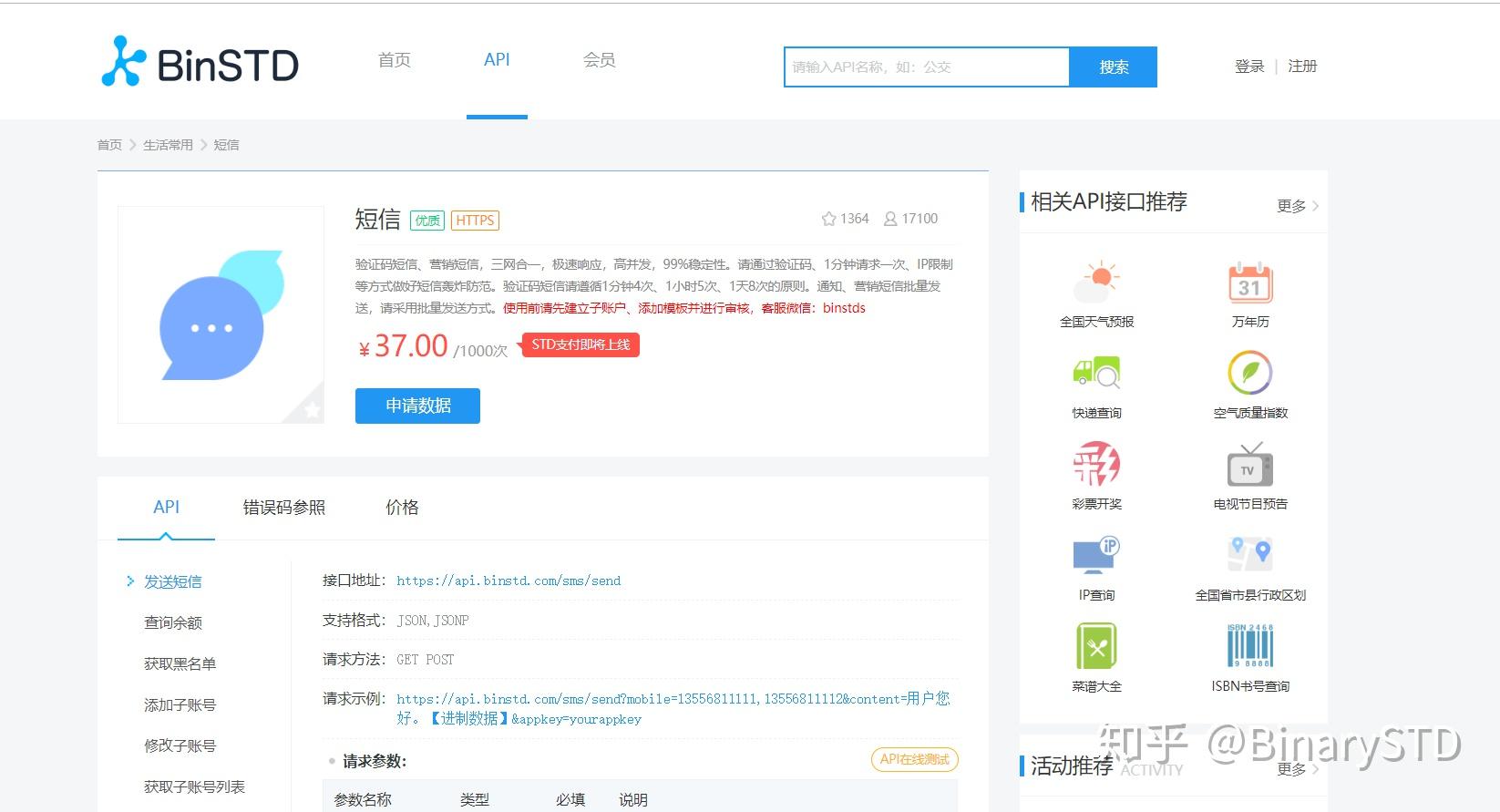Open the 菜谱大全 recipe icon
Image resolution: width=1500 pixels, height=812 pixels.
[x=1096, y=646]
